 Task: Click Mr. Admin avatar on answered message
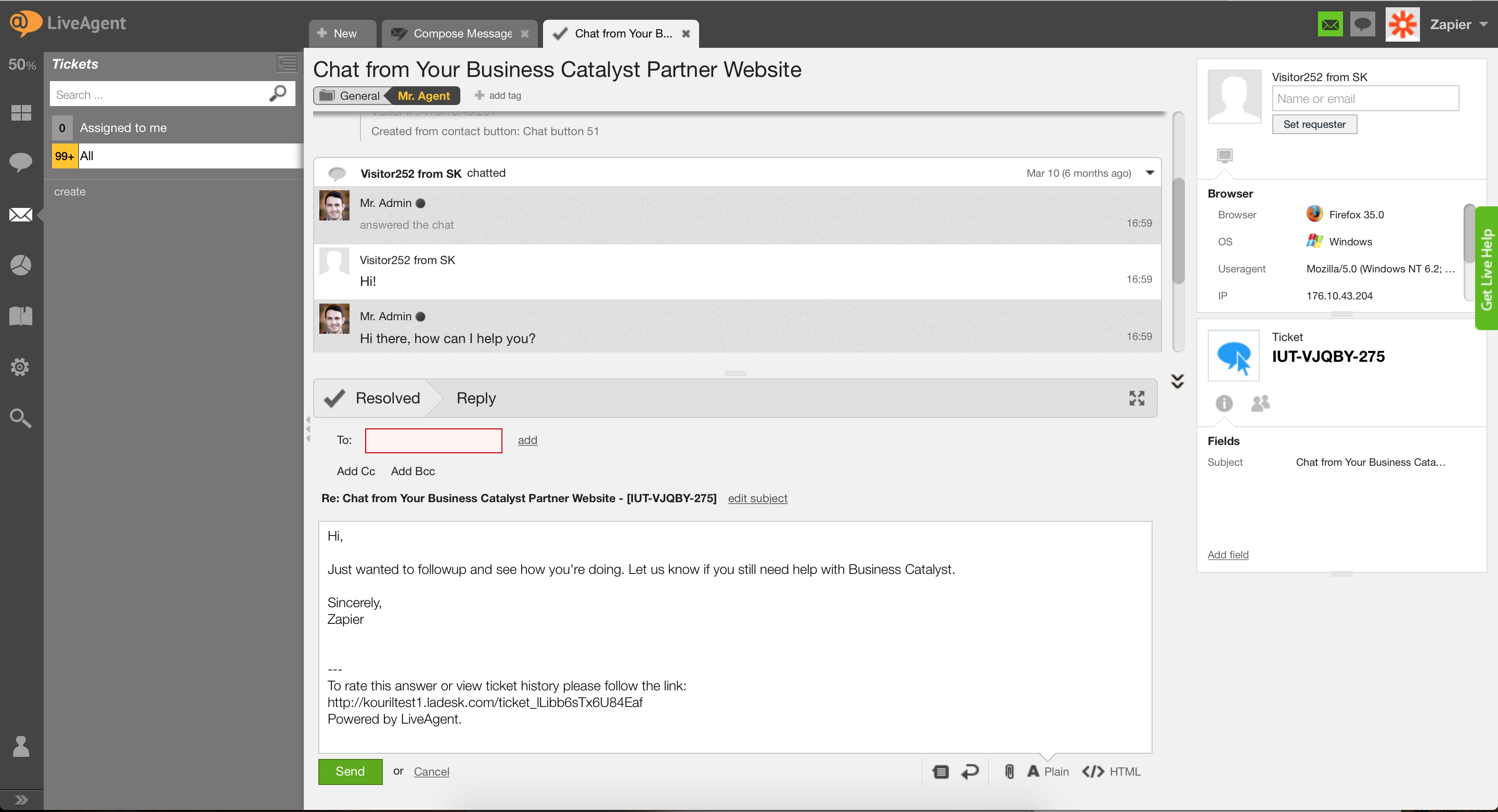(x=334, y=205)
